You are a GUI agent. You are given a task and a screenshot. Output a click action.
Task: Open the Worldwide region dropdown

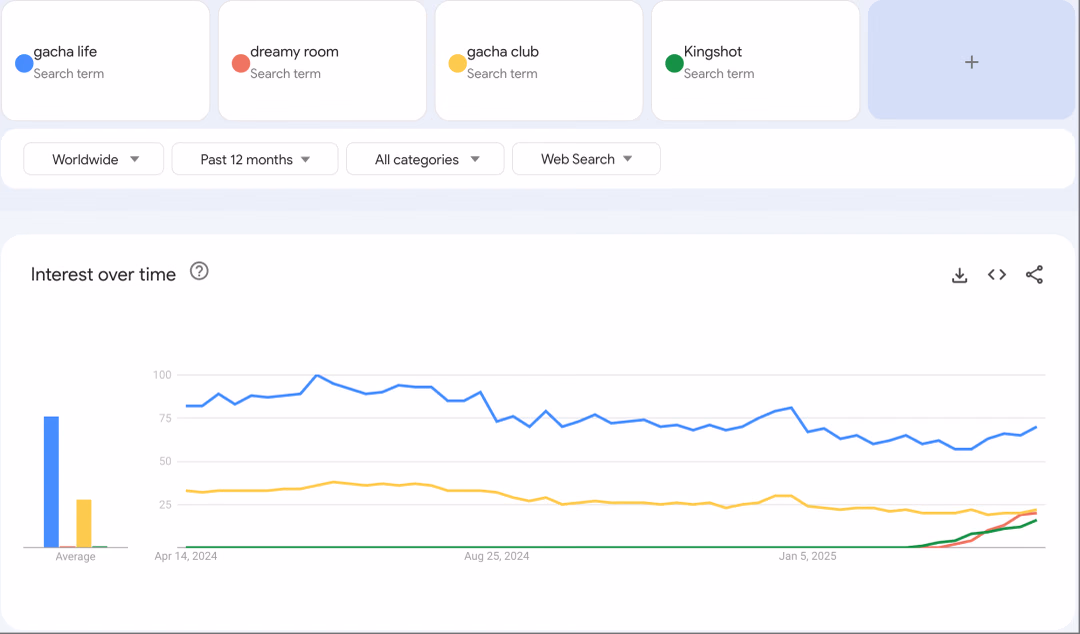tap(94, 159)
